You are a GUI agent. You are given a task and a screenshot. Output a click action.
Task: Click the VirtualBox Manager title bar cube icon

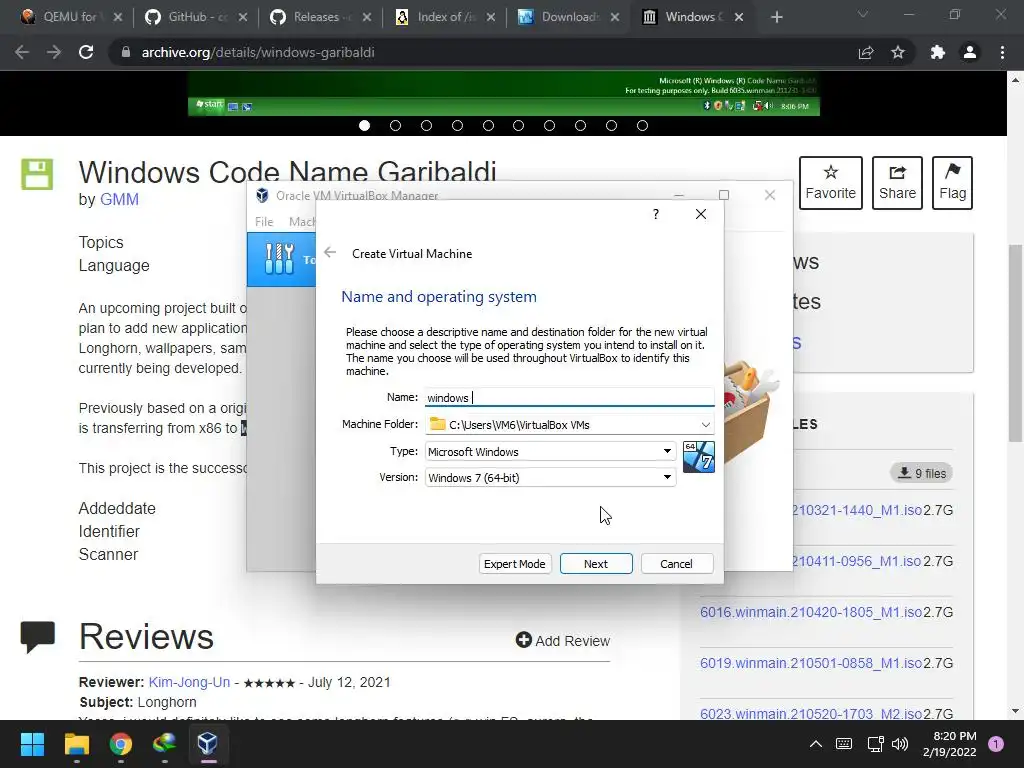(262, 195)
